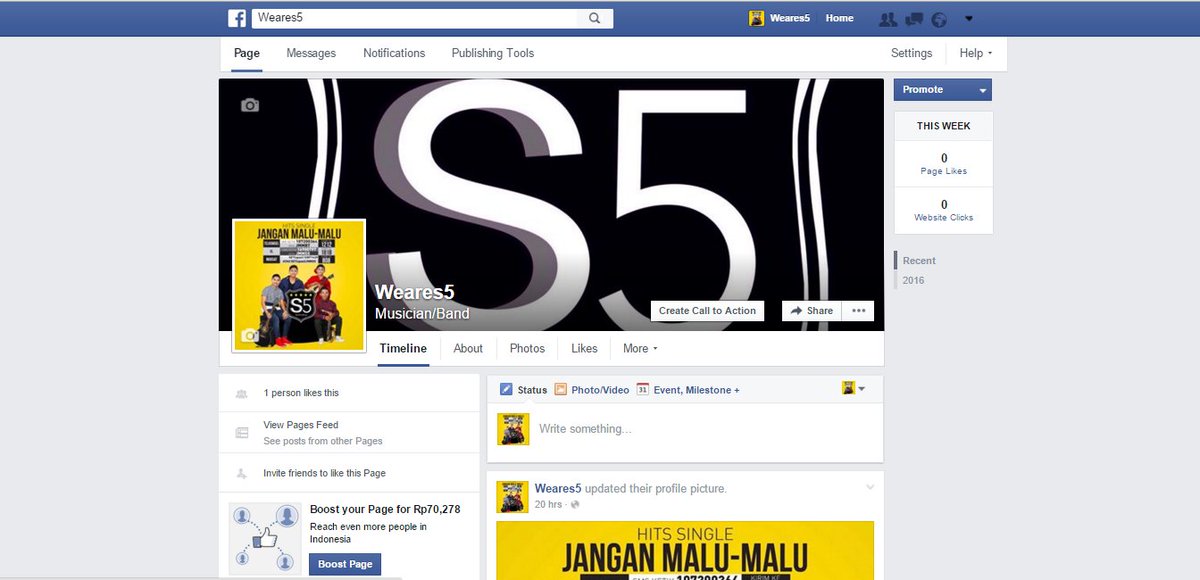Click the Weares5 name in top bar
Image resolution: width=1200 pixels, height=580 pixels.
(790, 18)
